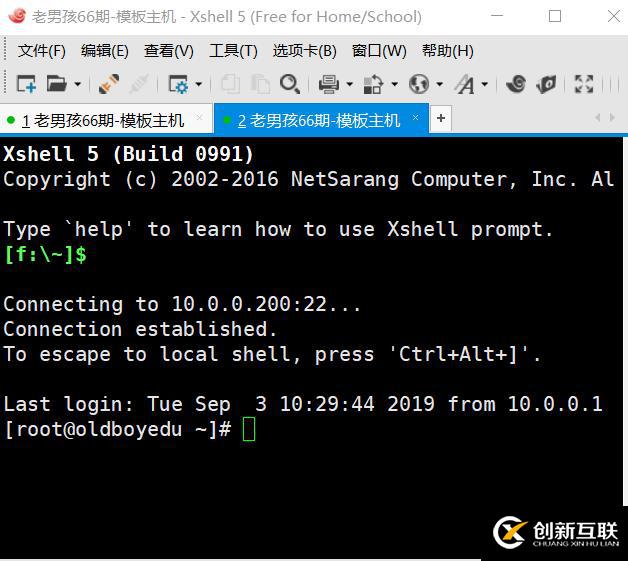Click the Connect plug icon
The height and width of the screenshot is (561, 628).
[109, 84]
